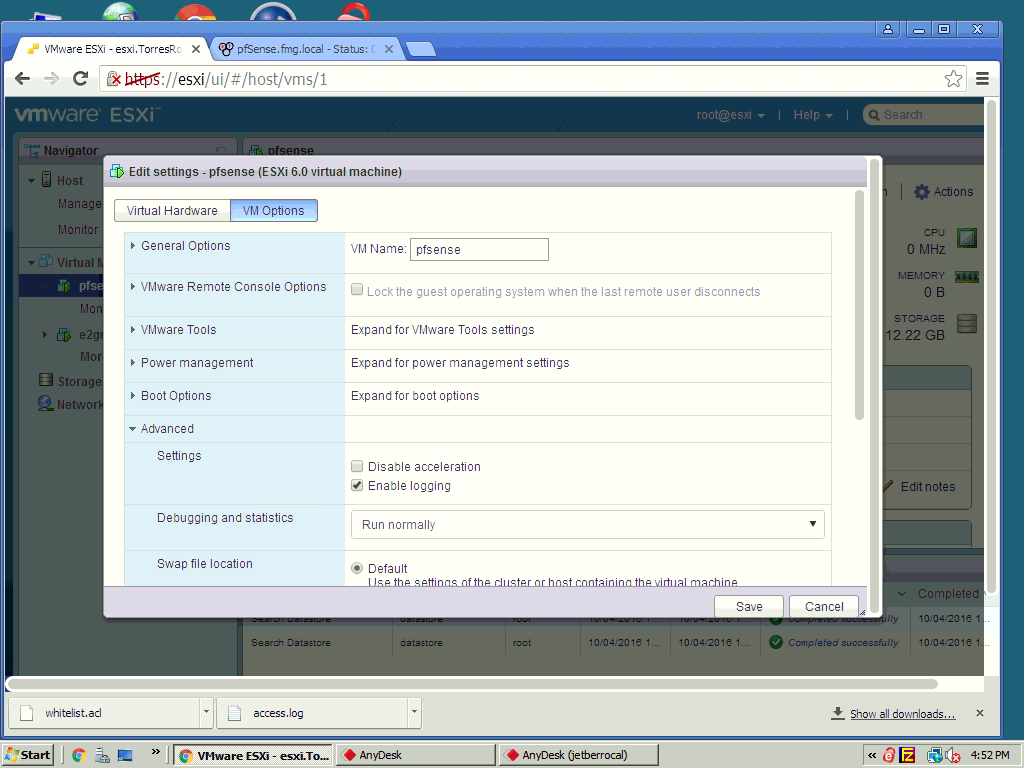Click Show all downloads link

coord(902,714)
